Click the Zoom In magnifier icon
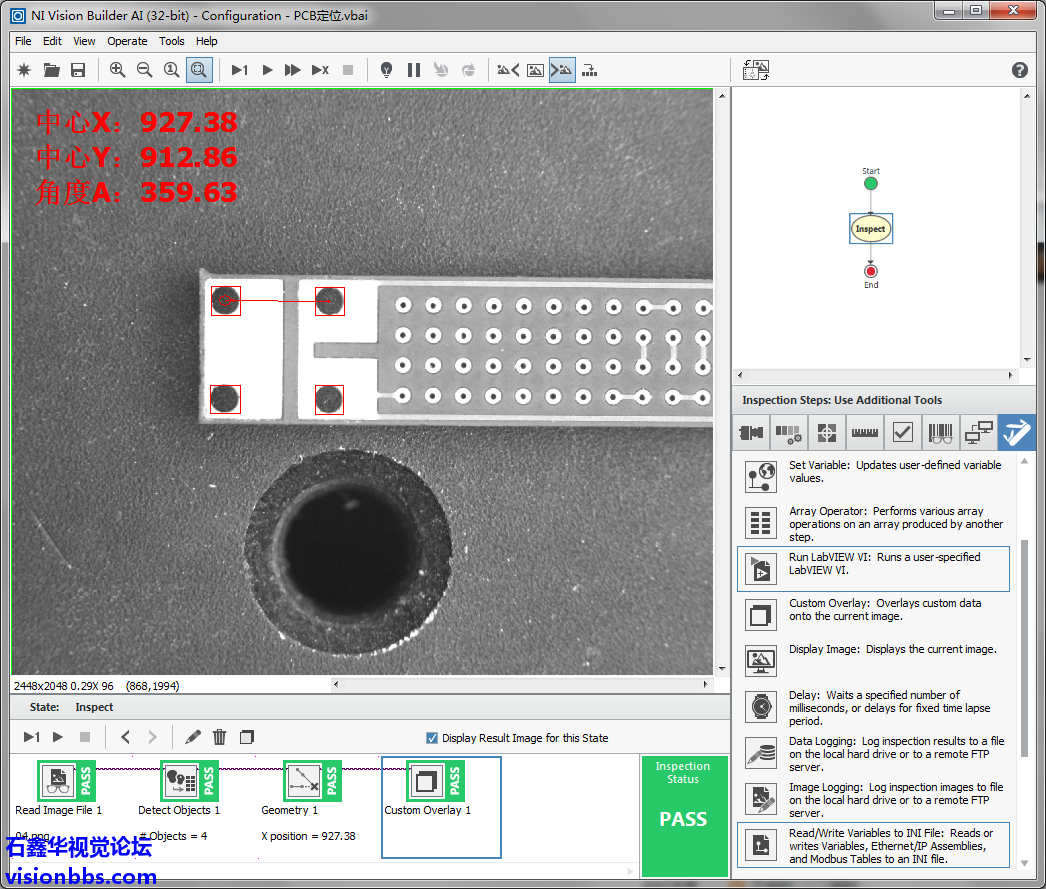This screenshot has height=889, width=1046. coord(118,70)
